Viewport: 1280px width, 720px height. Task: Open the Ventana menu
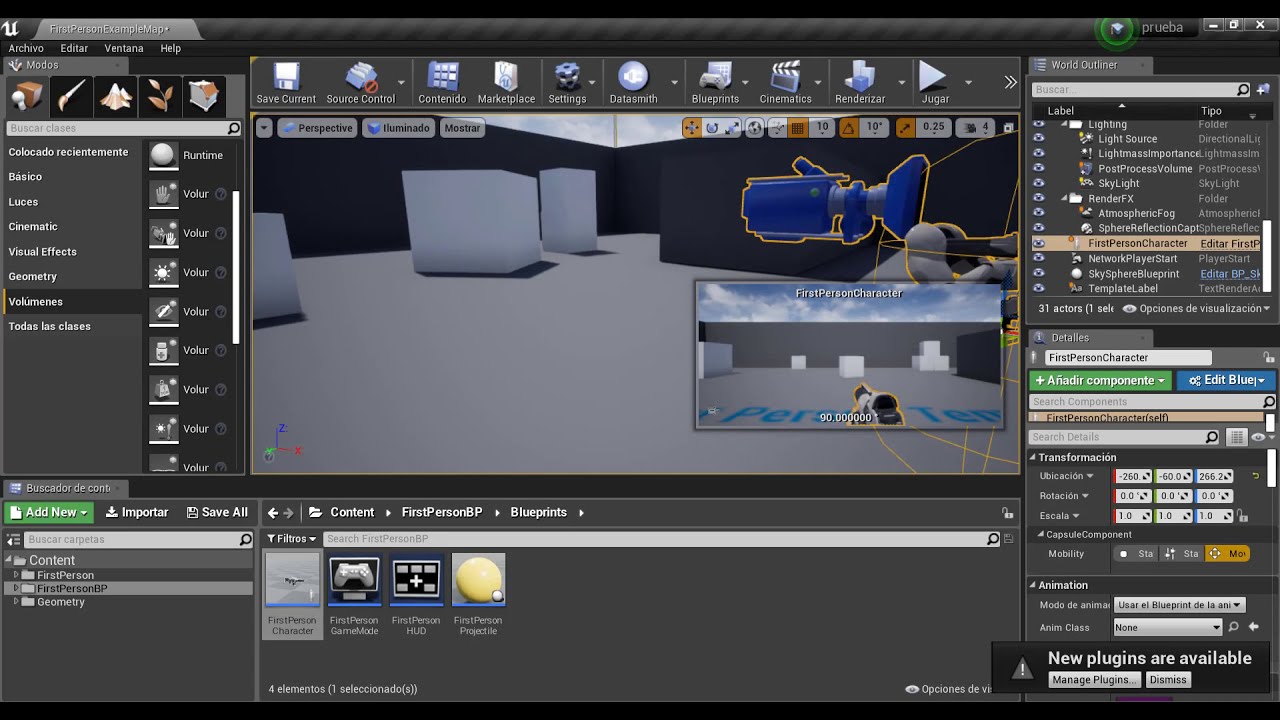(124, 48)
